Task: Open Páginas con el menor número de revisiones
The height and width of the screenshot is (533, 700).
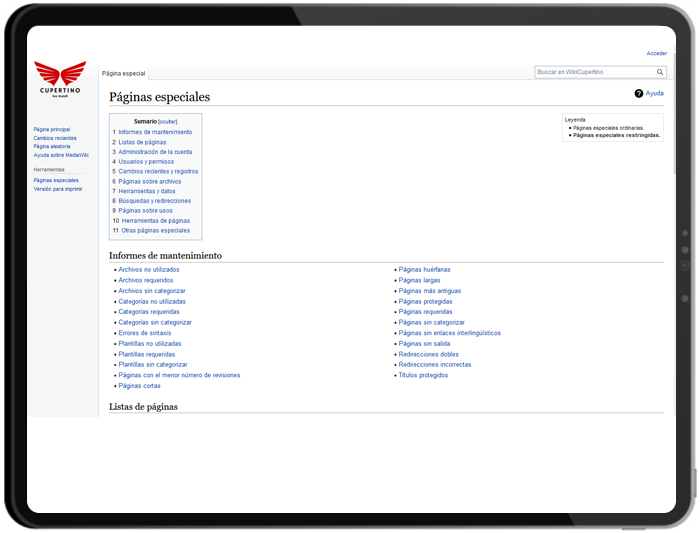Action: [x=179, y=375]
